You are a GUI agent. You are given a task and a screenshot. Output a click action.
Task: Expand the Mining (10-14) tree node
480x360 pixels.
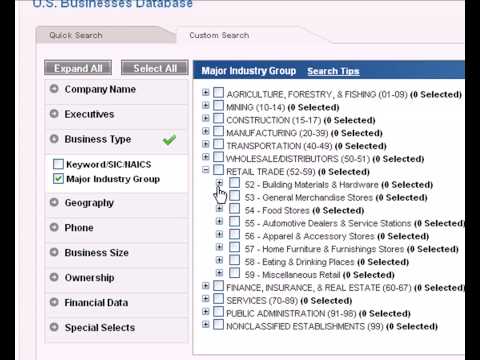(x=206, y=105)
